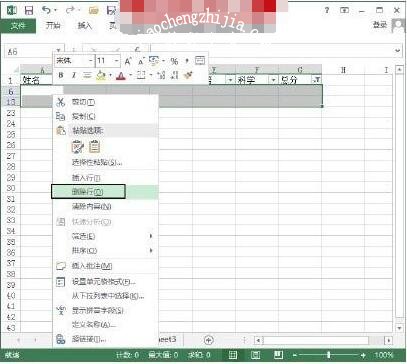Click the Undo arrow icon
This screenshot has width=407, height=364.
click(47, 10)
